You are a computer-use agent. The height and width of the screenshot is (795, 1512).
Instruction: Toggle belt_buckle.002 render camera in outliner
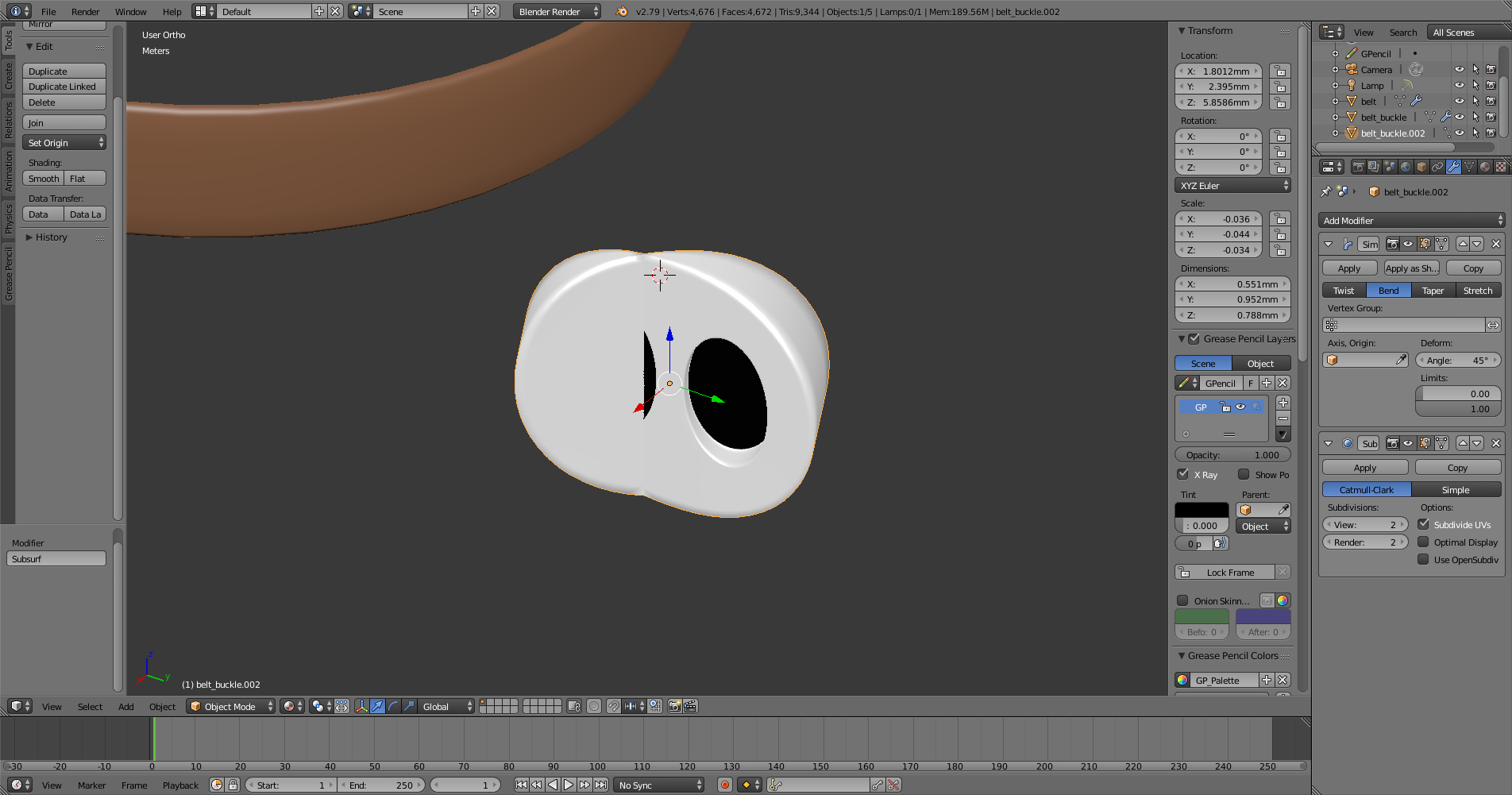(1491, 133)
